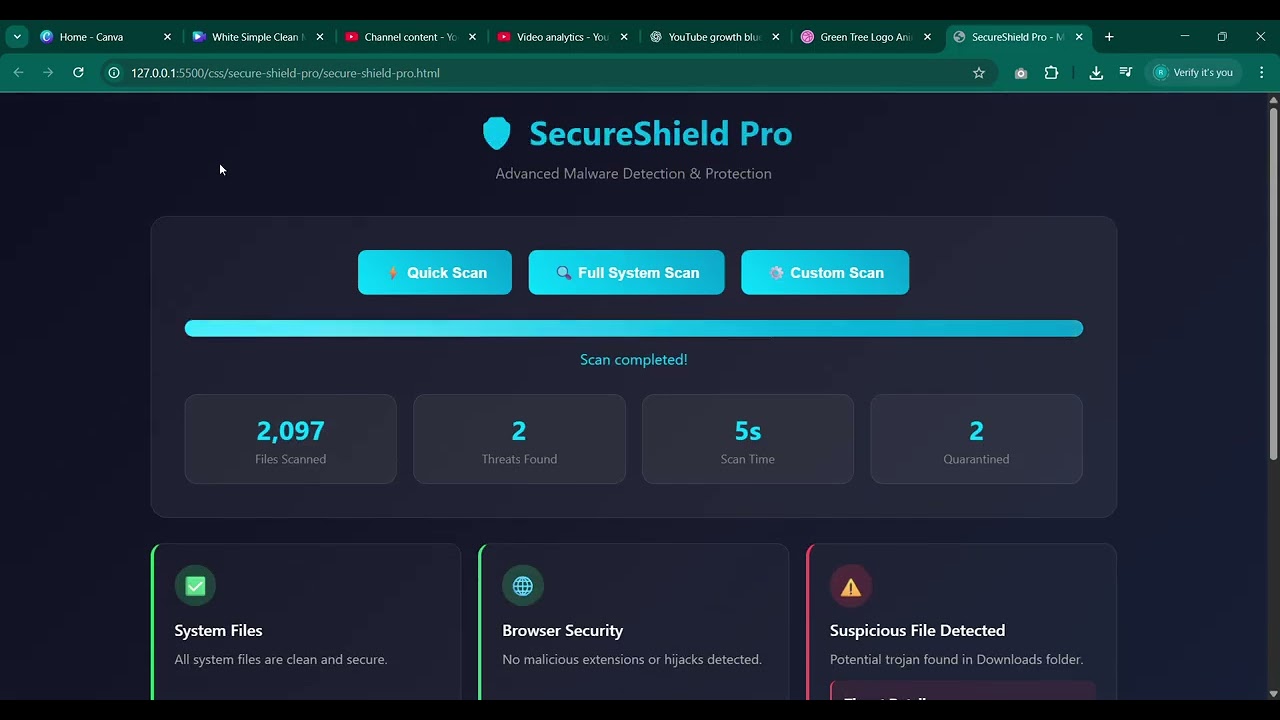Select the 5s Scan Time stat card
The image size is (1280, 720).
748,439
